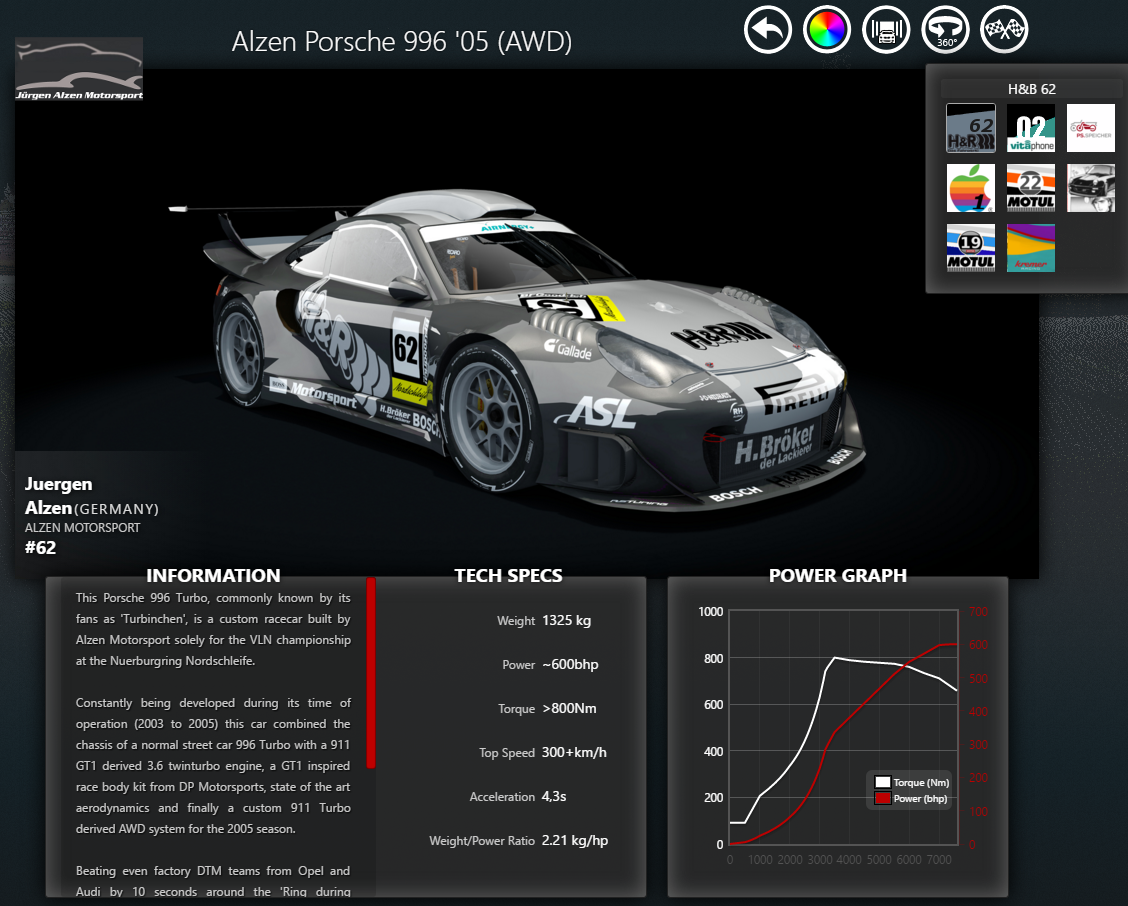Screen dimensions: 1128x906
Task: Click the POWER GRAPH heading
Action: click(x=838, y=576)
